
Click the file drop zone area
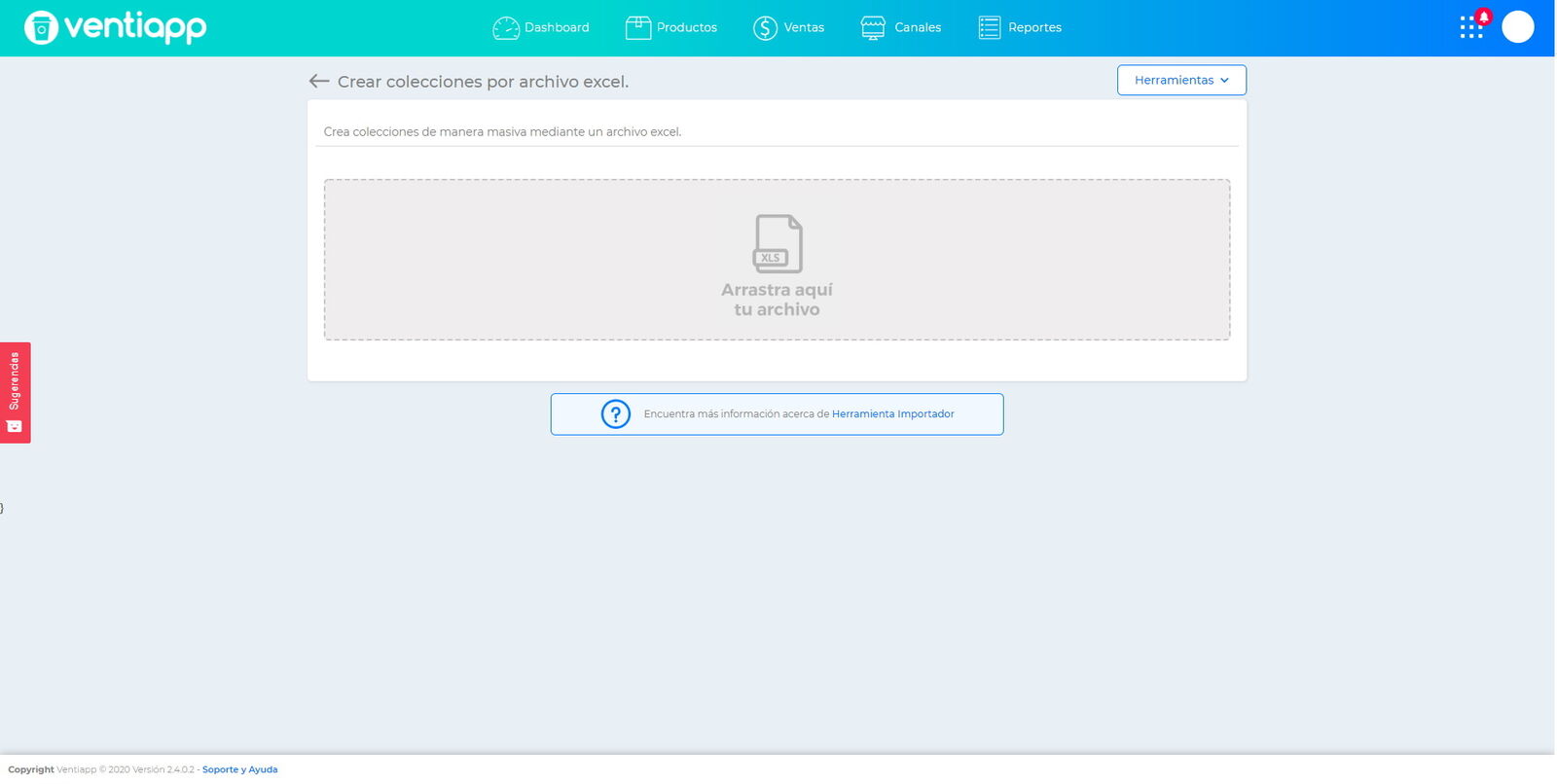point(777,260)
